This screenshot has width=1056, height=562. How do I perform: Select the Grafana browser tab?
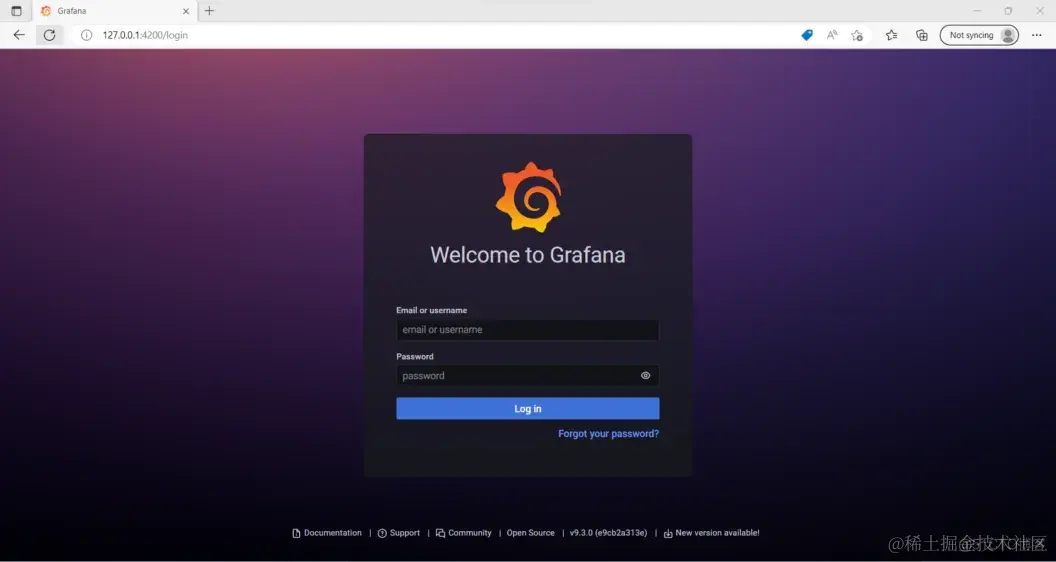114,11
